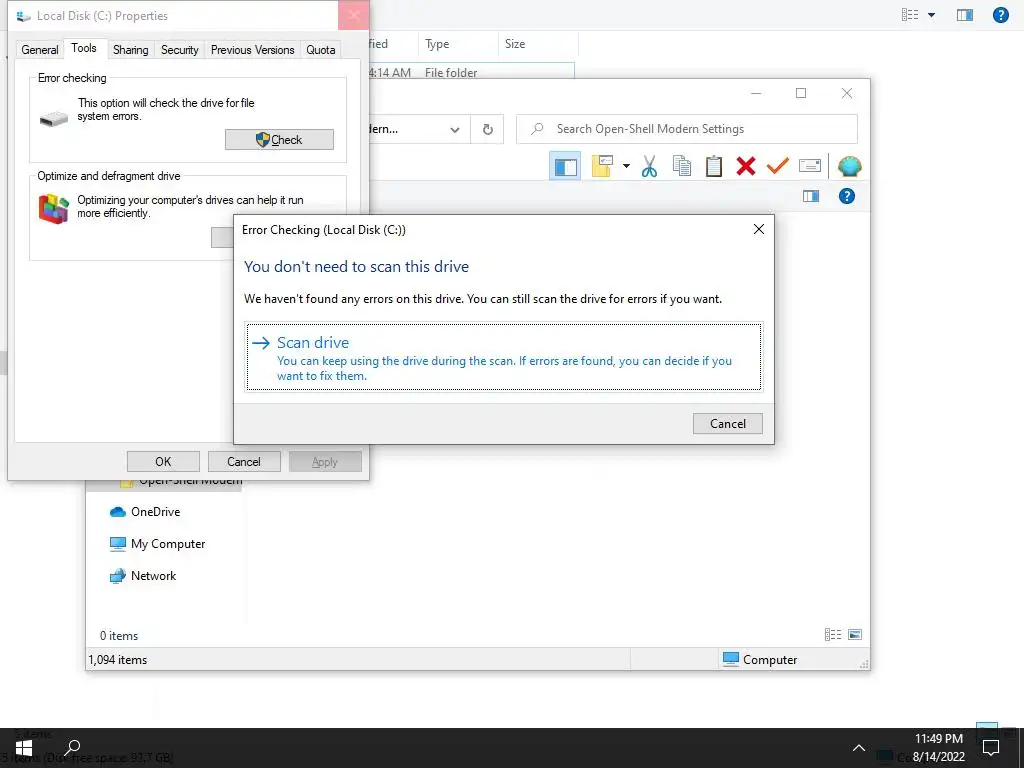The height and width of the screenshot is (768, 1024).
Task: Click the 1,094 items status text
Action: (x=118, y=660)
